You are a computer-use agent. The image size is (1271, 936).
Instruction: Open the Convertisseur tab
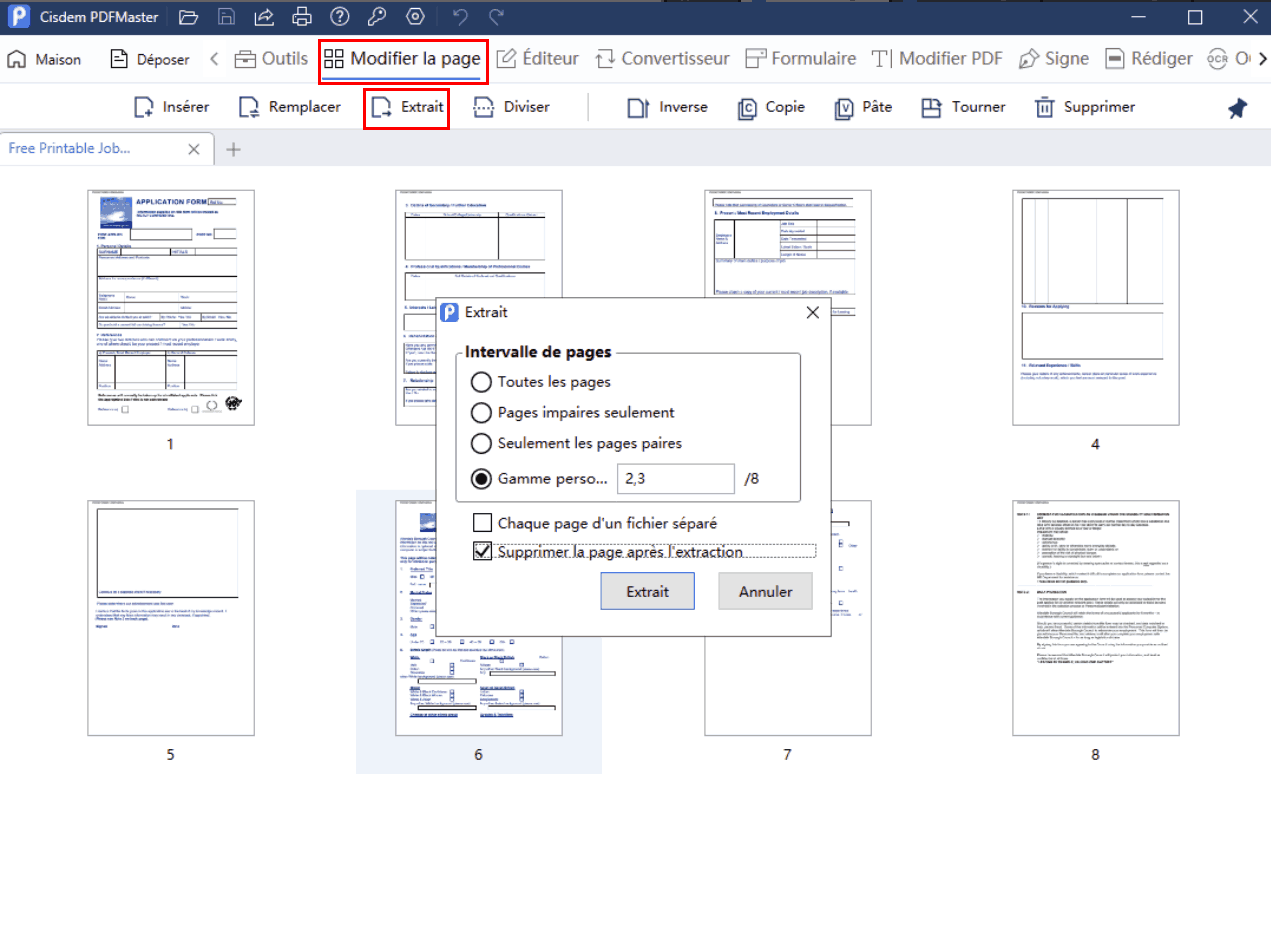click(x=662, y=59)
